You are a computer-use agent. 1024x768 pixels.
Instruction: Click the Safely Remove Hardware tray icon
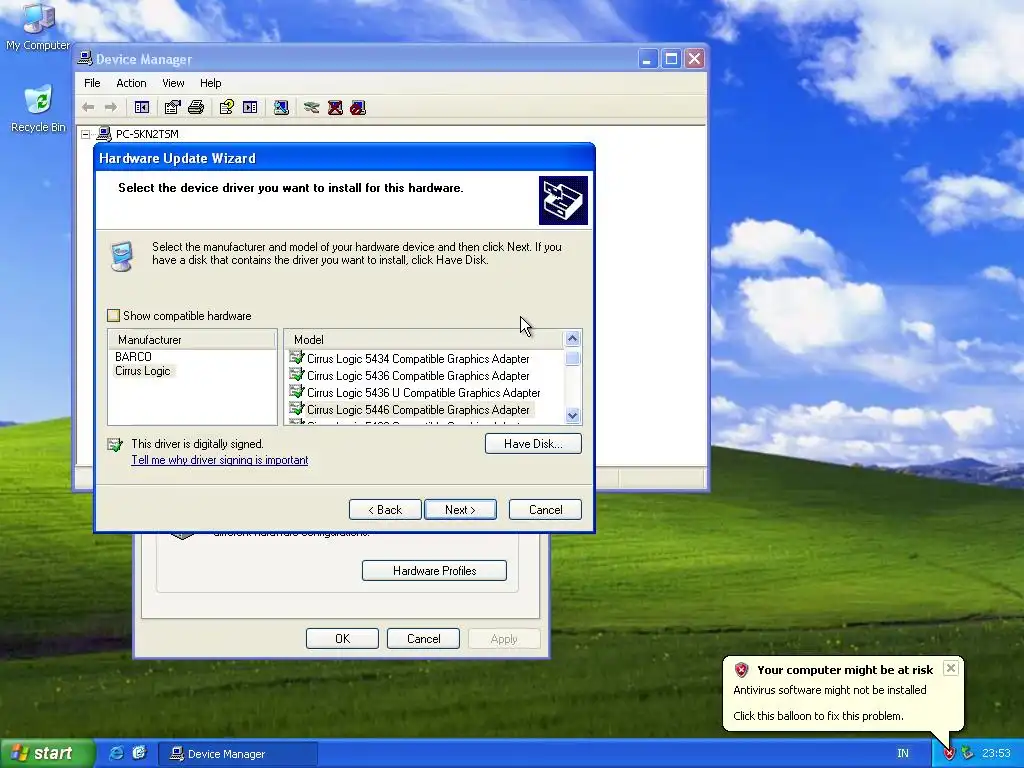[x=967, y=754]
